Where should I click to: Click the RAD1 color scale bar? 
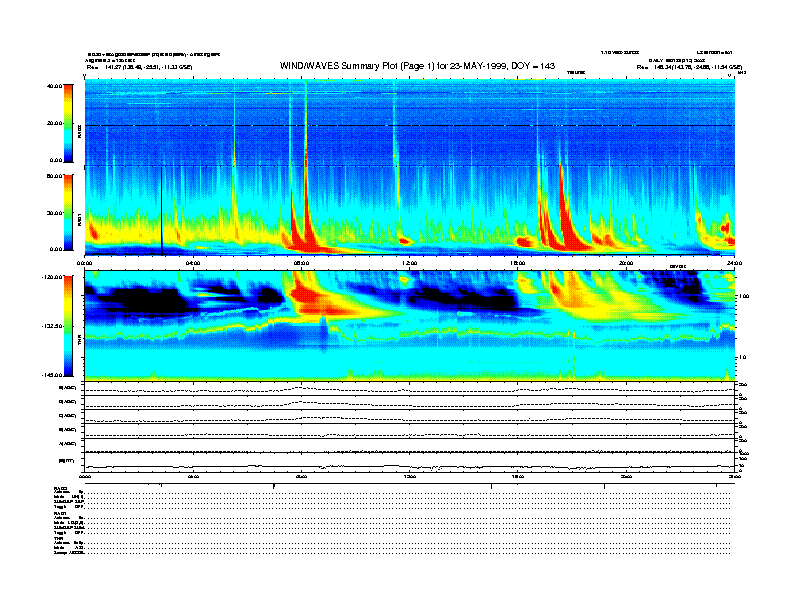point(68,212)
